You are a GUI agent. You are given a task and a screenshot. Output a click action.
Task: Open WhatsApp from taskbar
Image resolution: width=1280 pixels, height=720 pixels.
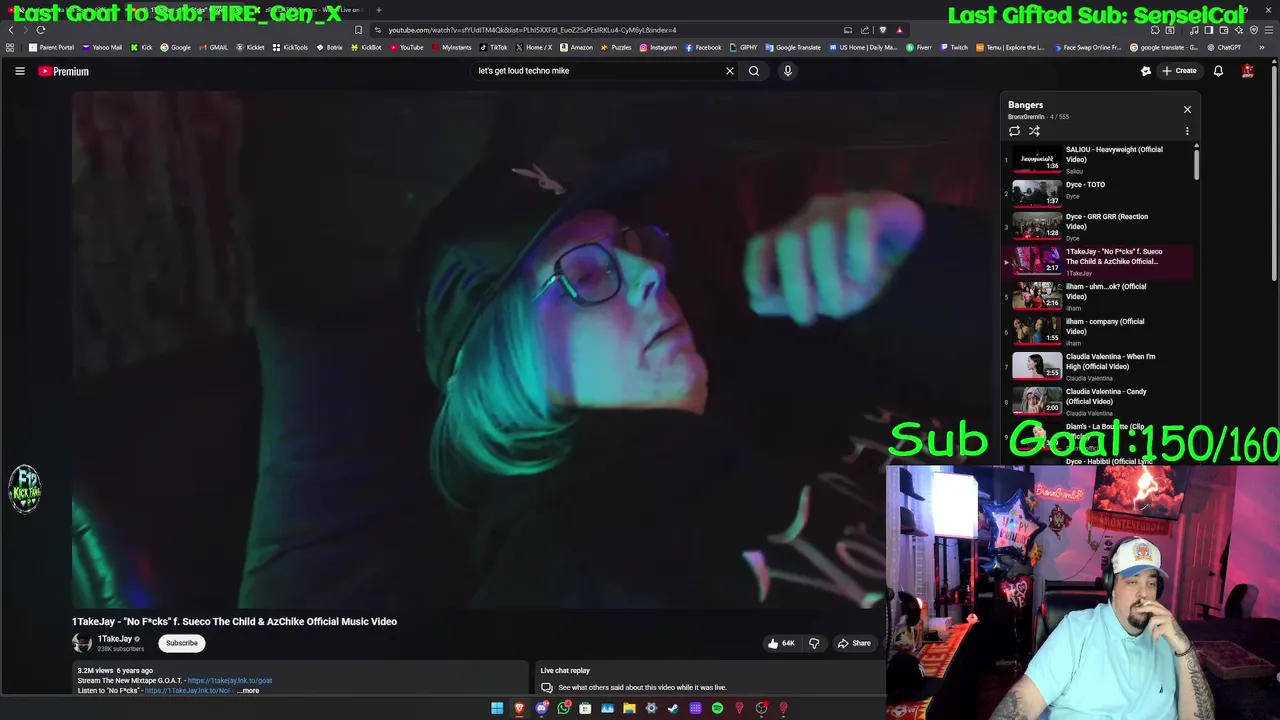click(563, 709)
